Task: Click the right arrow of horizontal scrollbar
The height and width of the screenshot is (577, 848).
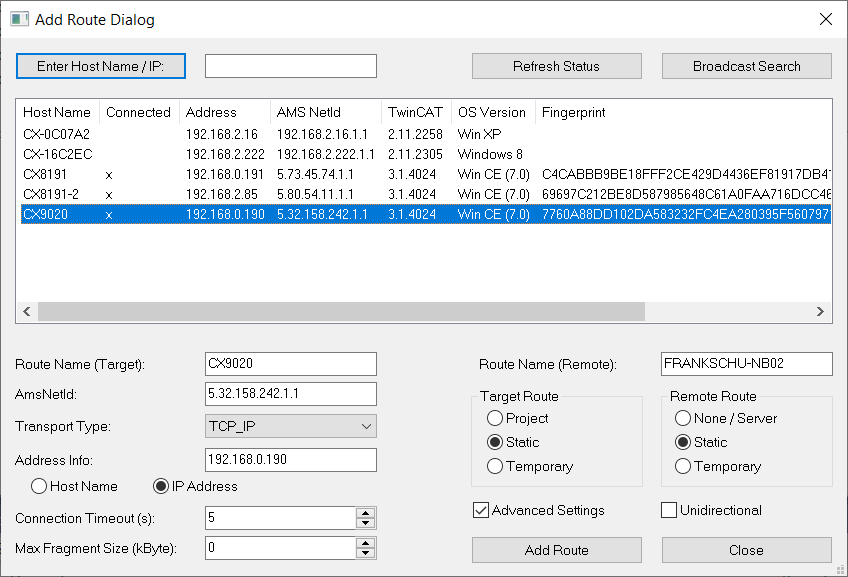Action: pos(820,311)
